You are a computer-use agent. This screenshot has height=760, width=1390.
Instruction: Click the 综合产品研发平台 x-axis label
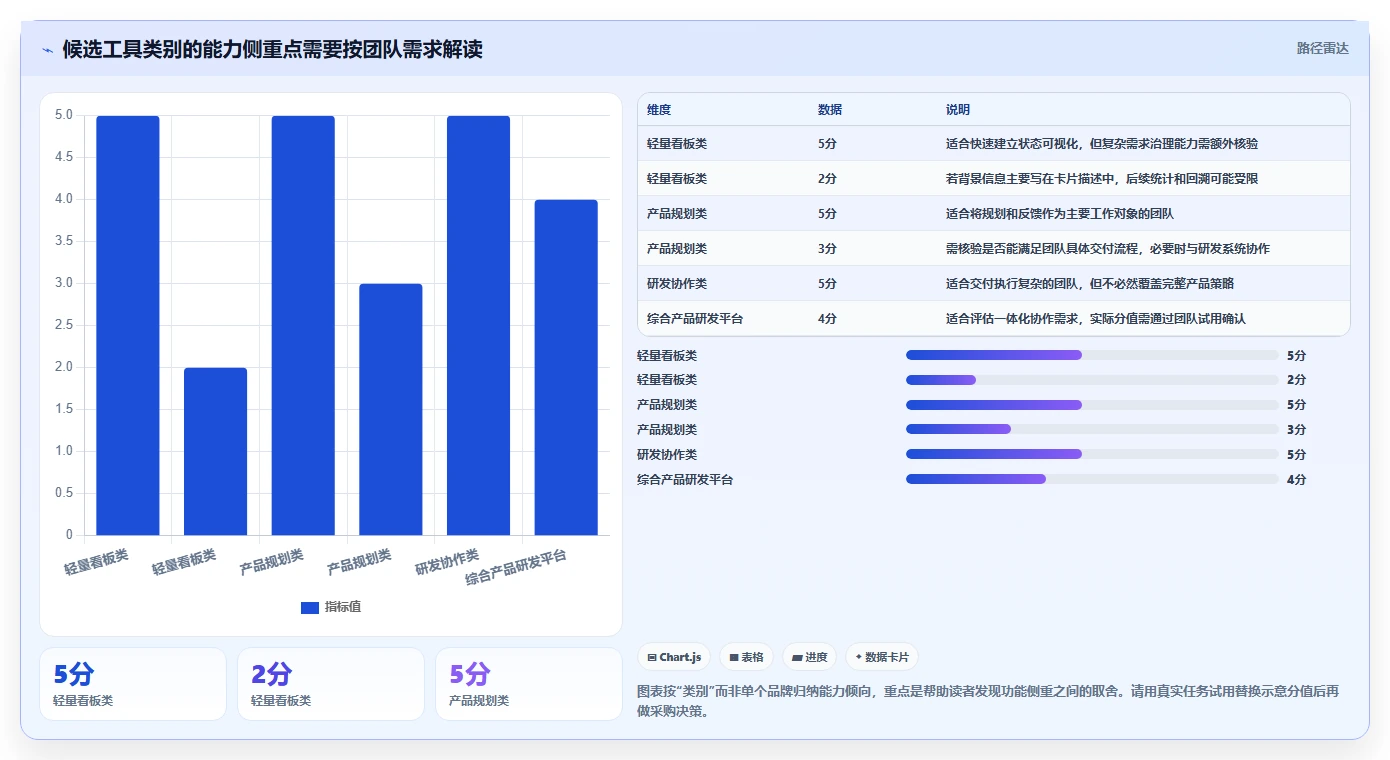click(516, 567)
